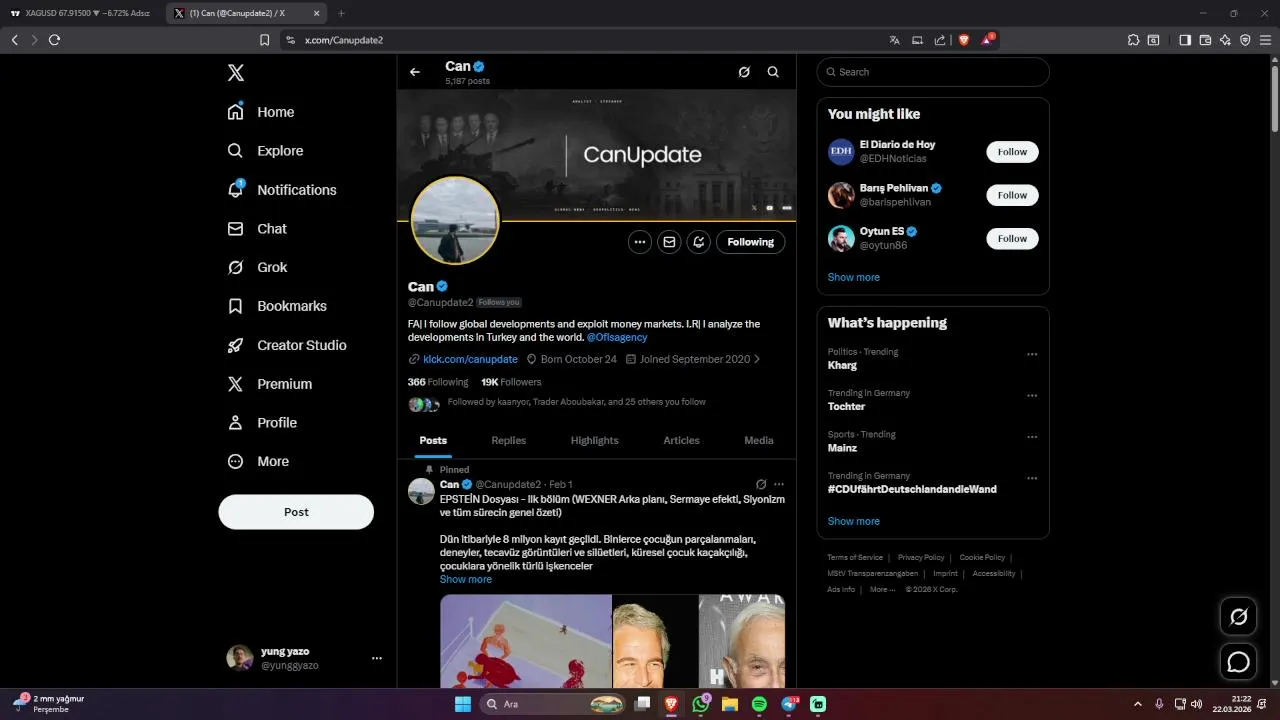Show more under What's happening
The height and width of the screenshot is (720, 1280).
coord(854,521)
